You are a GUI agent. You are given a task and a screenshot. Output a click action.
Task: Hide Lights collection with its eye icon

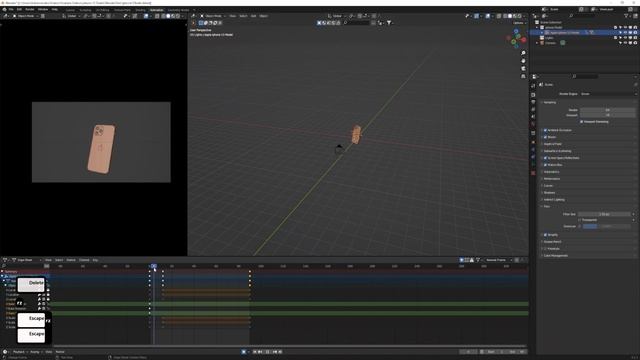pyautogui.click(x=625, y=38)
